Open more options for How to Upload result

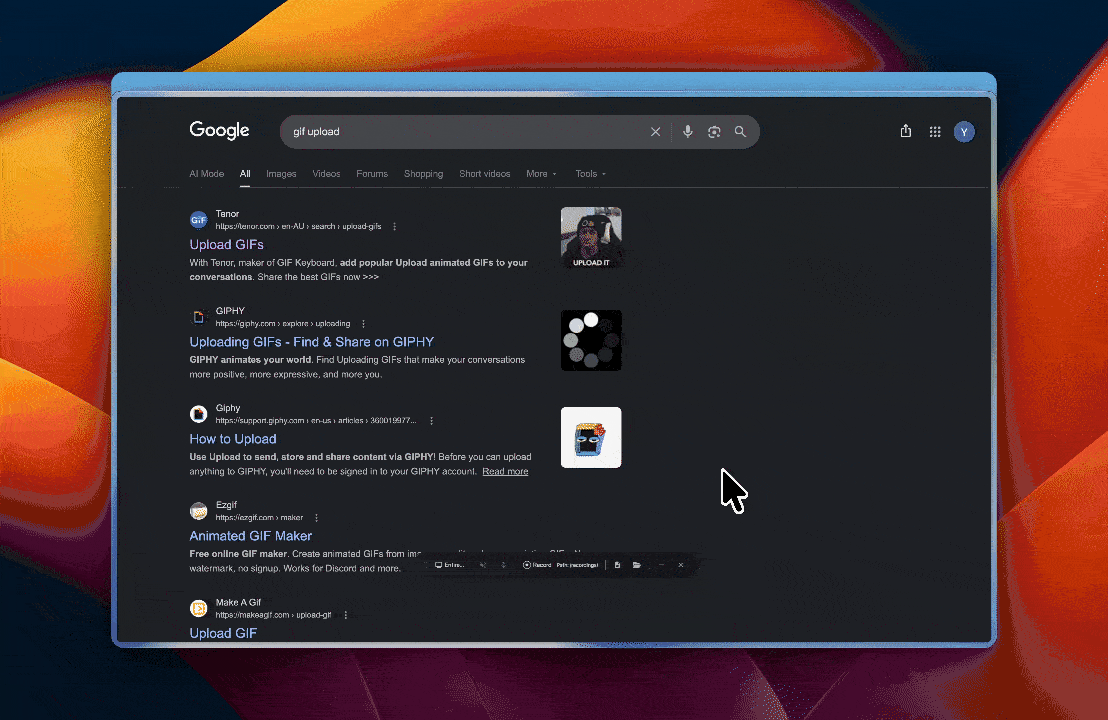coord(431,421)
